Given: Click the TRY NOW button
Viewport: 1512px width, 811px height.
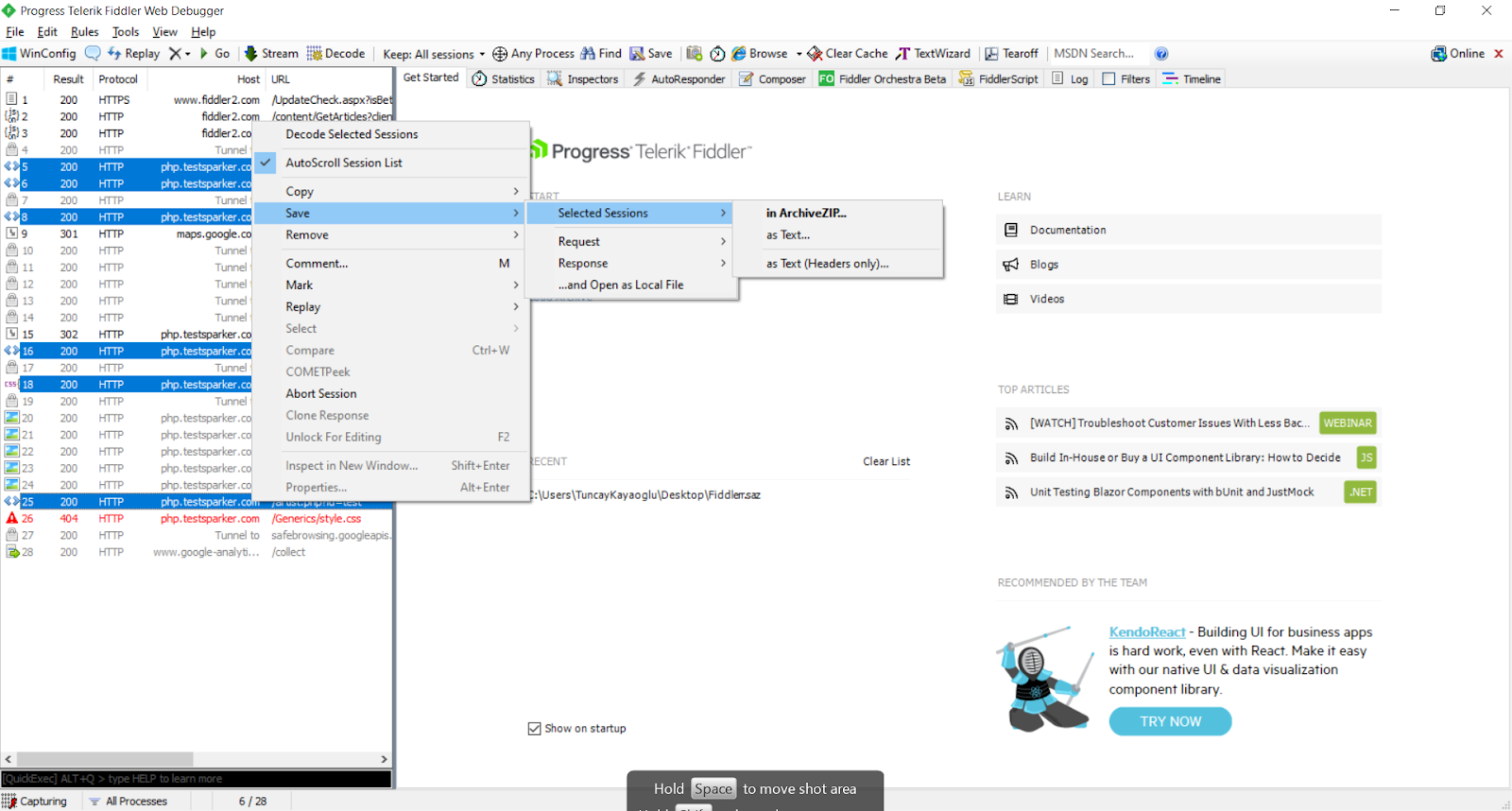Looking at the screenshot, I should tap(1170, 721).
